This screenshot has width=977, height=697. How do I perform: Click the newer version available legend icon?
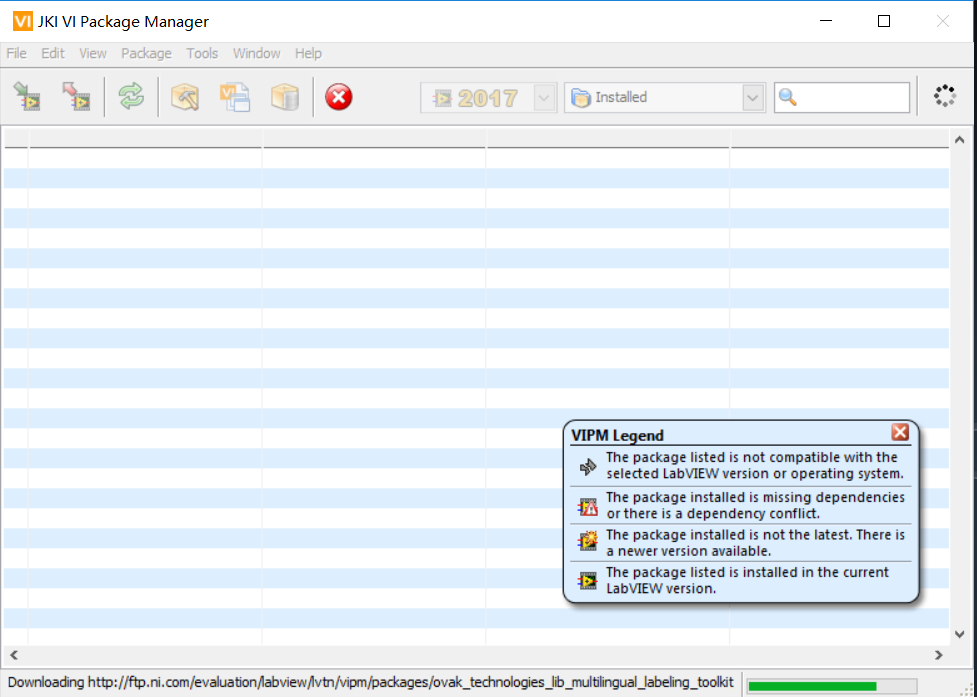point(588,541)
